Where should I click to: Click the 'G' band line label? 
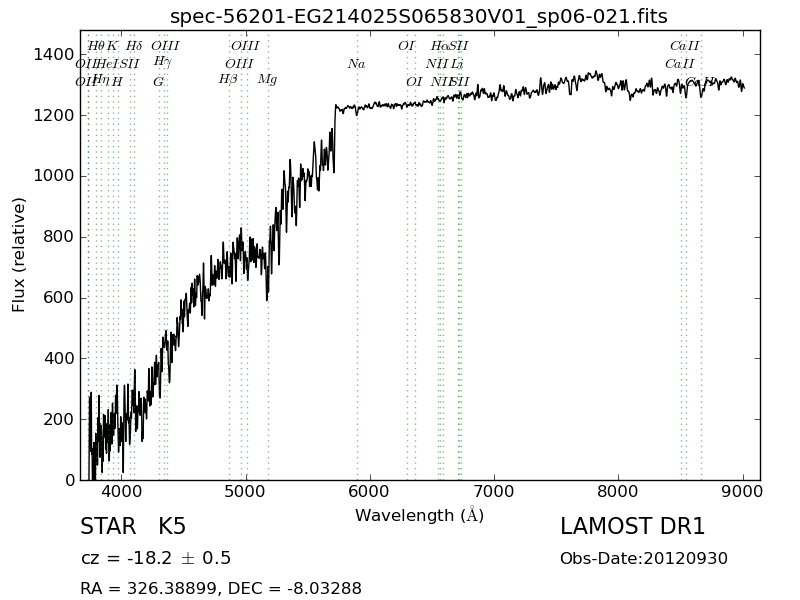(159, 82)
